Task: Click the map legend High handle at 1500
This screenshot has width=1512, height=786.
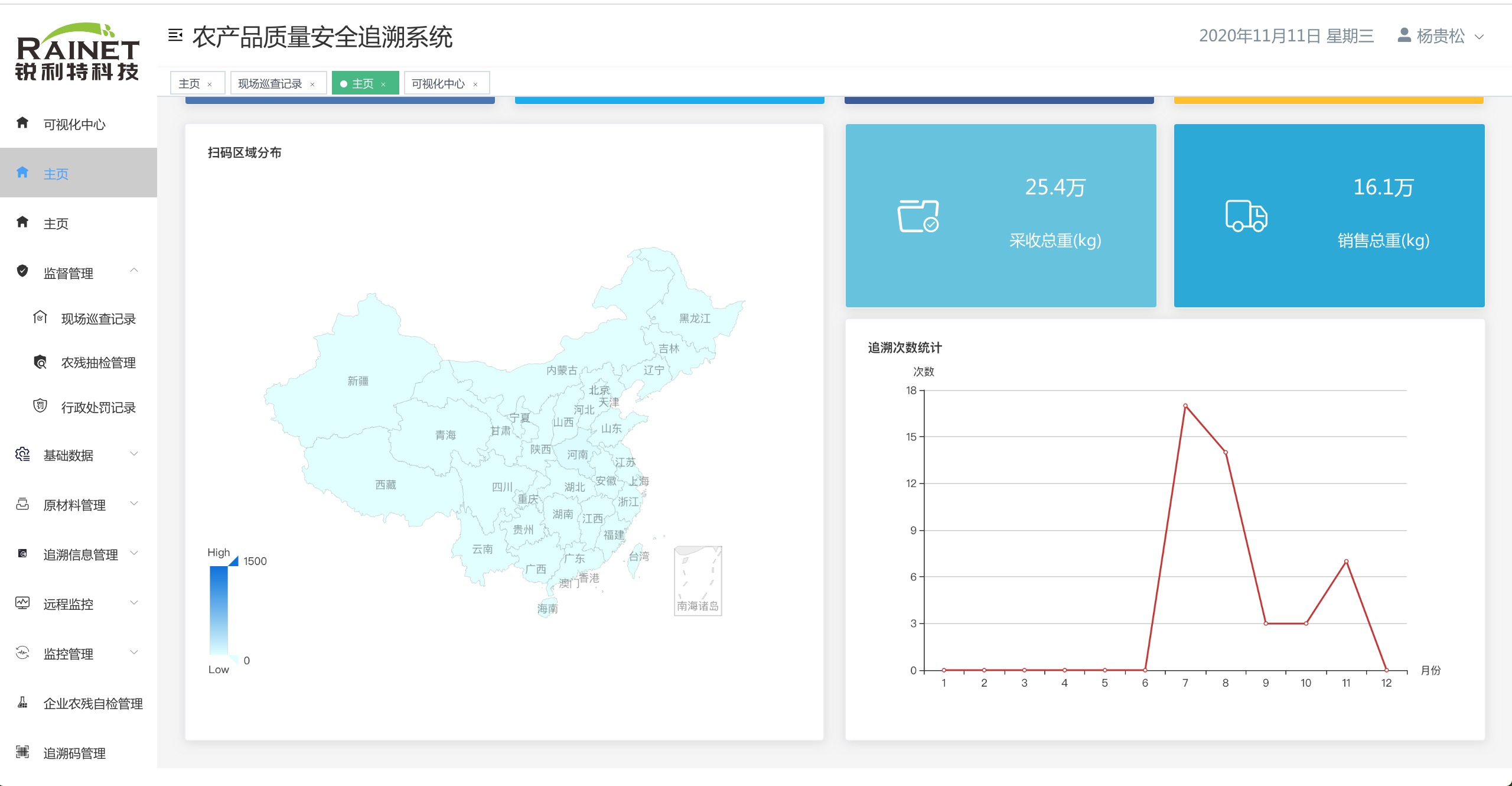Action: tap(233, 561)
